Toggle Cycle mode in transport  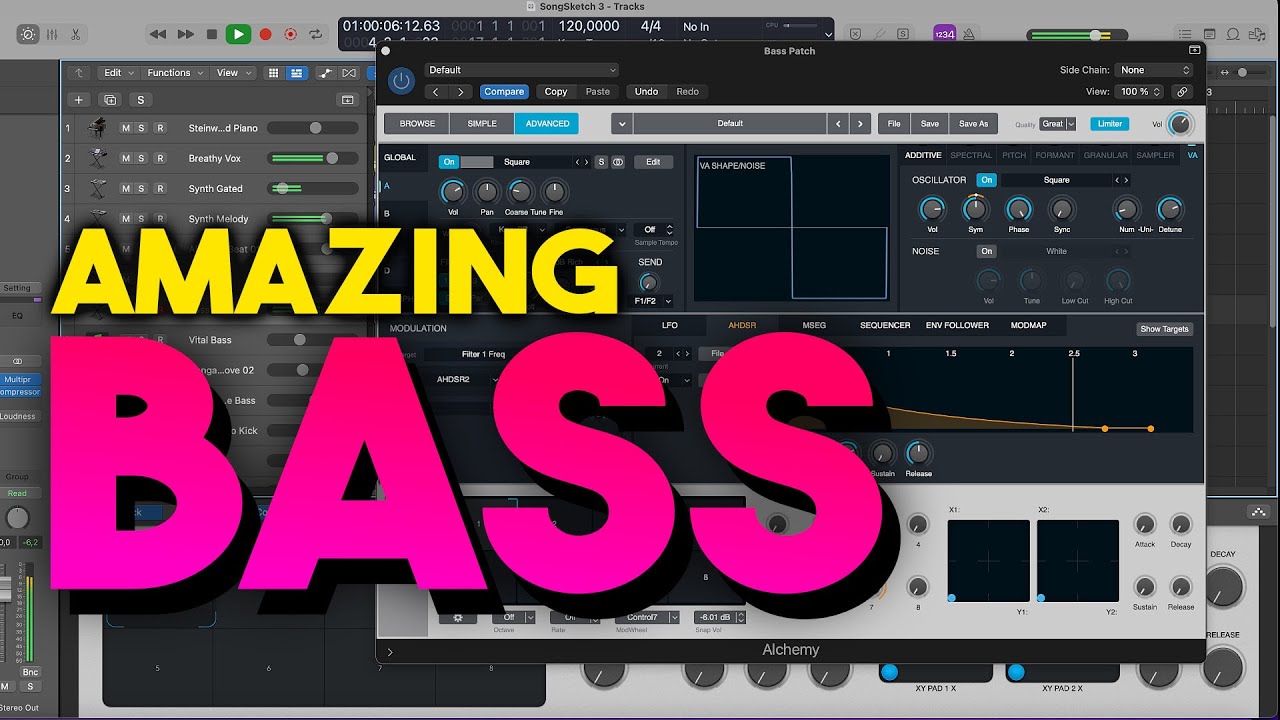tap(316, 34)
